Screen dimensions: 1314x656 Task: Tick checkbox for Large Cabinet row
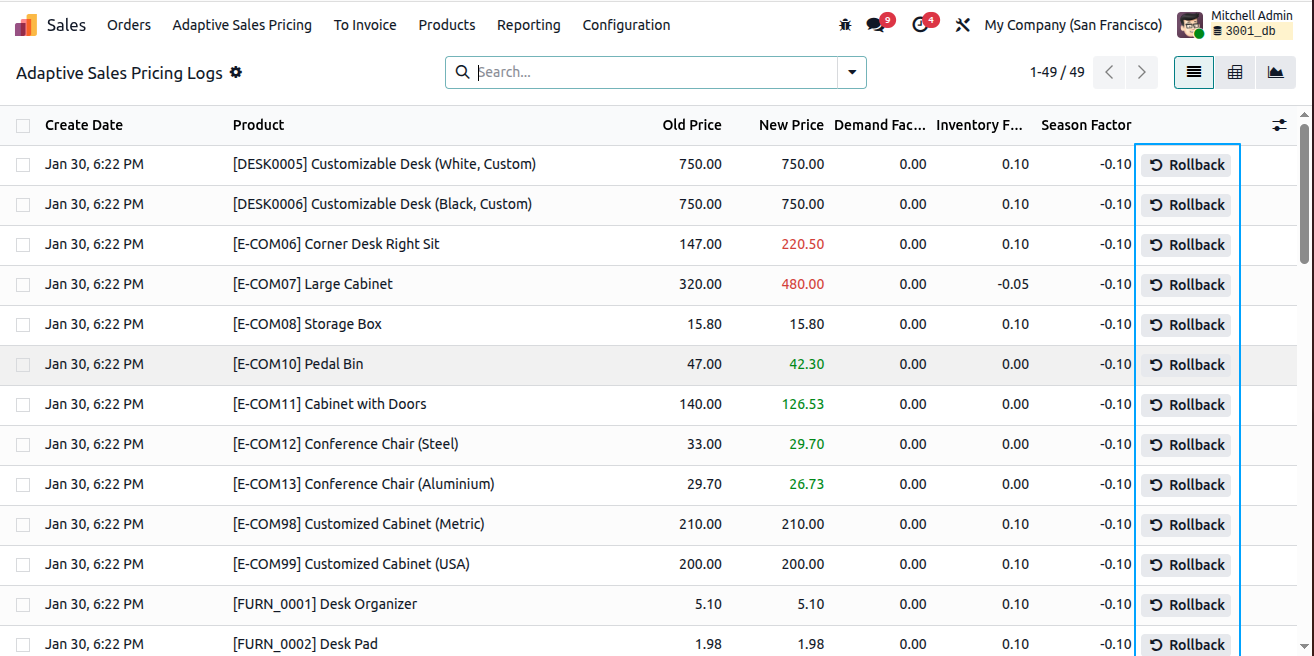[x=23, y=285]
